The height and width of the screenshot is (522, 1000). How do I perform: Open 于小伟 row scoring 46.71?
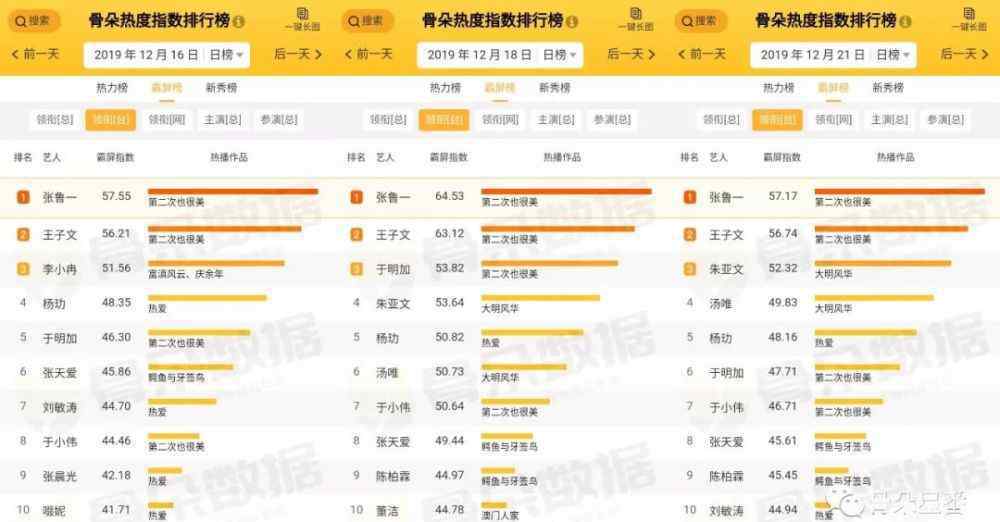point(834,407)
